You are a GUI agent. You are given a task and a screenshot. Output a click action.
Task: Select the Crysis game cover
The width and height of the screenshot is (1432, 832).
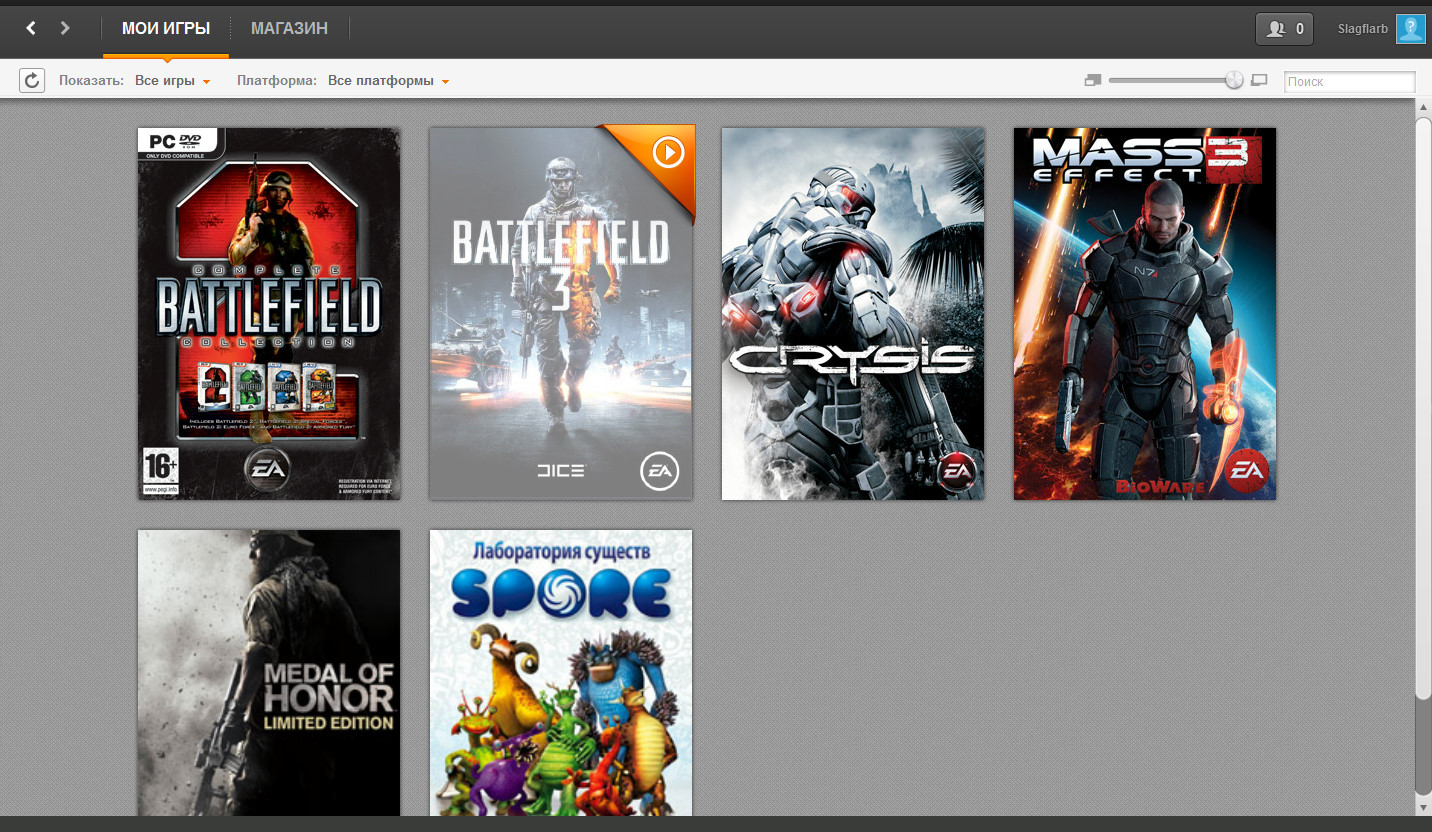point(853,313)
